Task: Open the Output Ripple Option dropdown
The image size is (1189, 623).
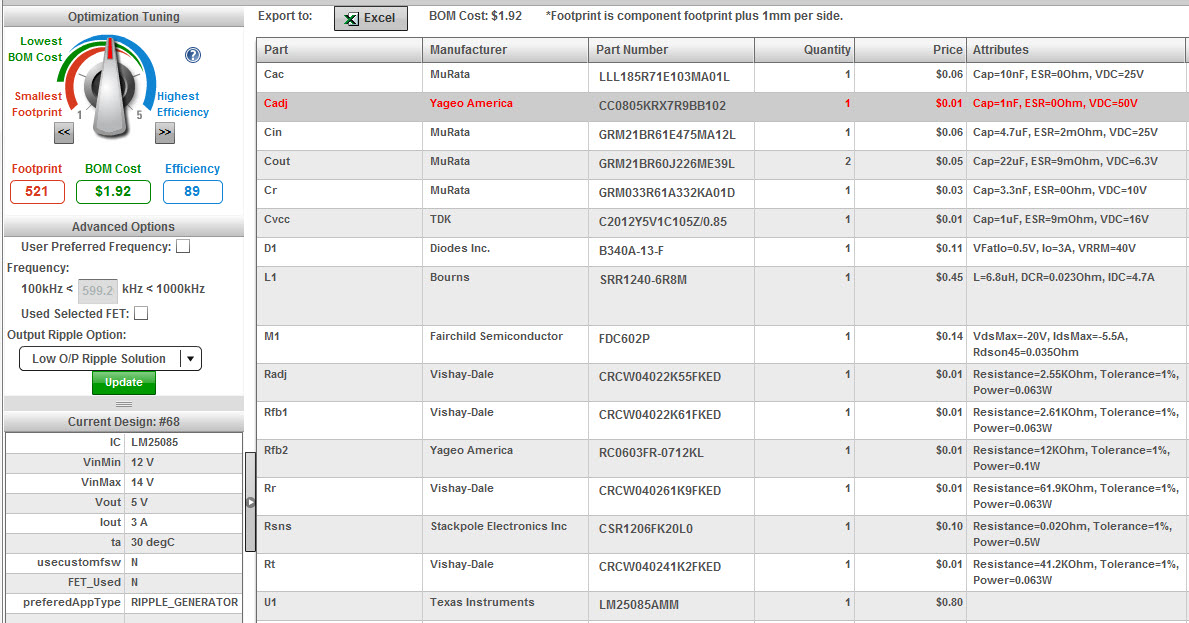Action: (x=190, y=358)
